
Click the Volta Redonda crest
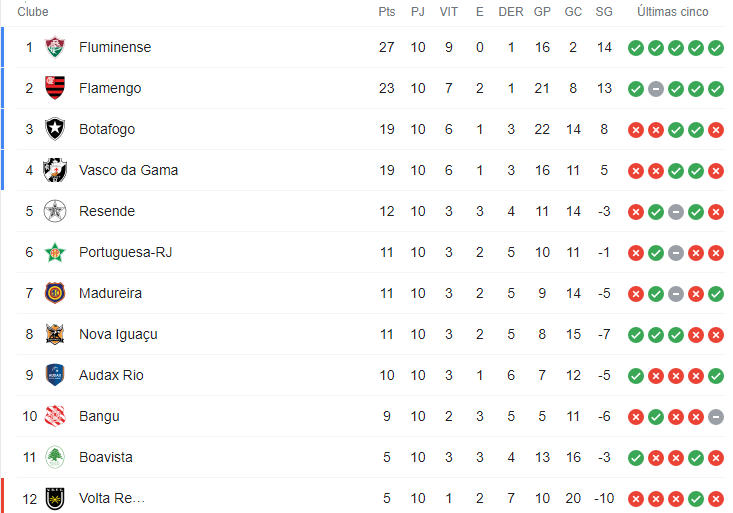coord(55,499)
